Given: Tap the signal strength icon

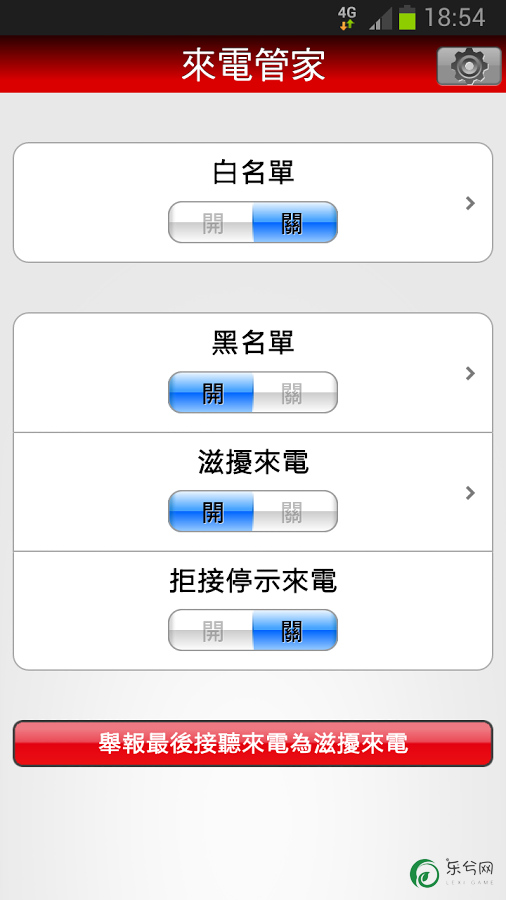Looking at the screenshot, I should pyautogui.click(x=380, y=18).
